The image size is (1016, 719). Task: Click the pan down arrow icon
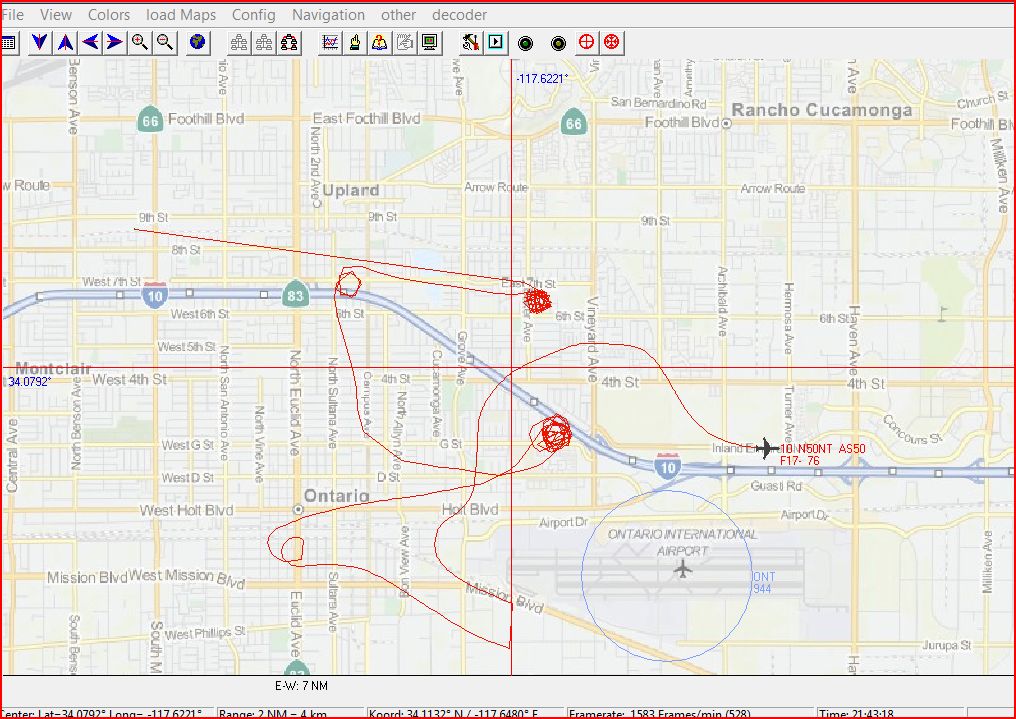(39, 42)
